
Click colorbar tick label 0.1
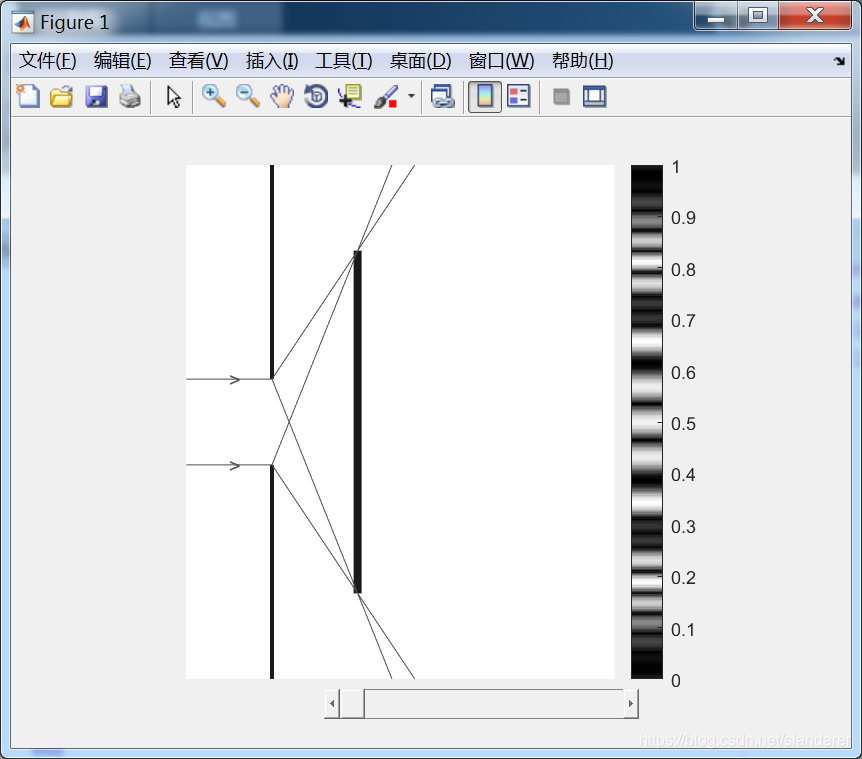[682, 630]
